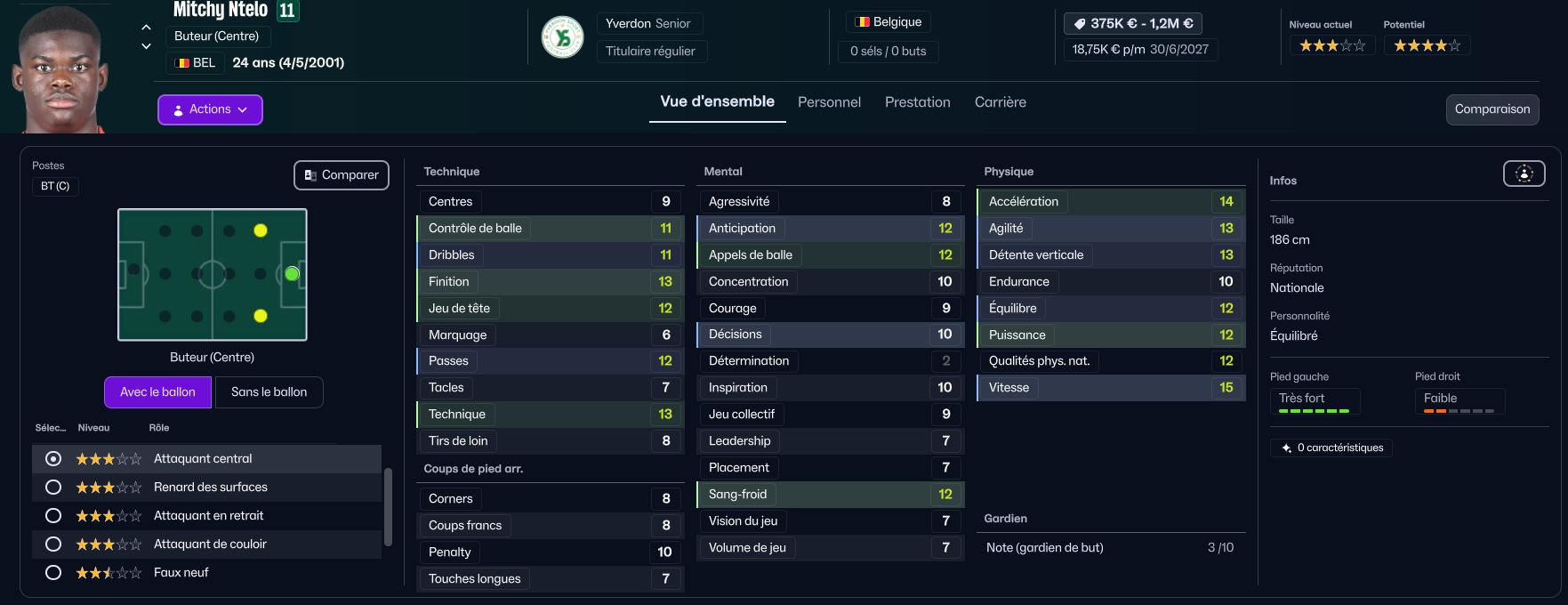Click the Pied gauche strength bar
The height and width of the screenshot is (605, 1568).
coord(1314,411)
